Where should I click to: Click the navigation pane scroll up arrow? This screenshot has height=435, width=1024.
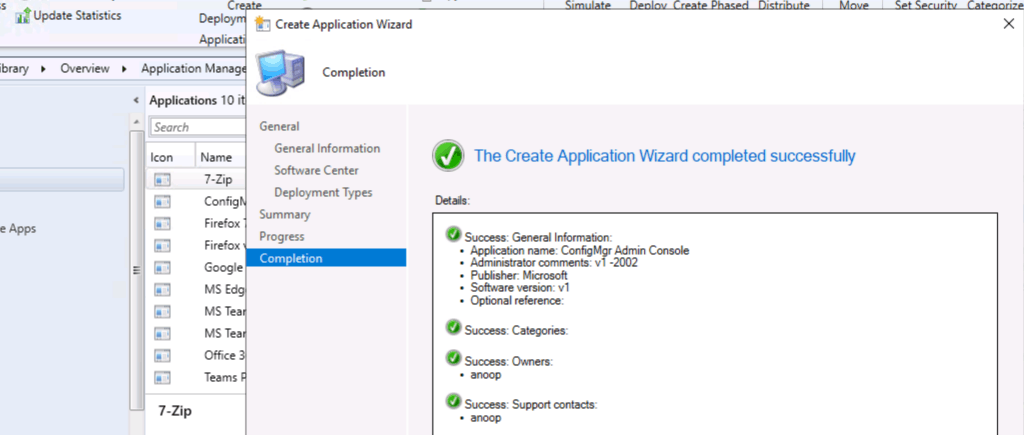tap(136, 122)
